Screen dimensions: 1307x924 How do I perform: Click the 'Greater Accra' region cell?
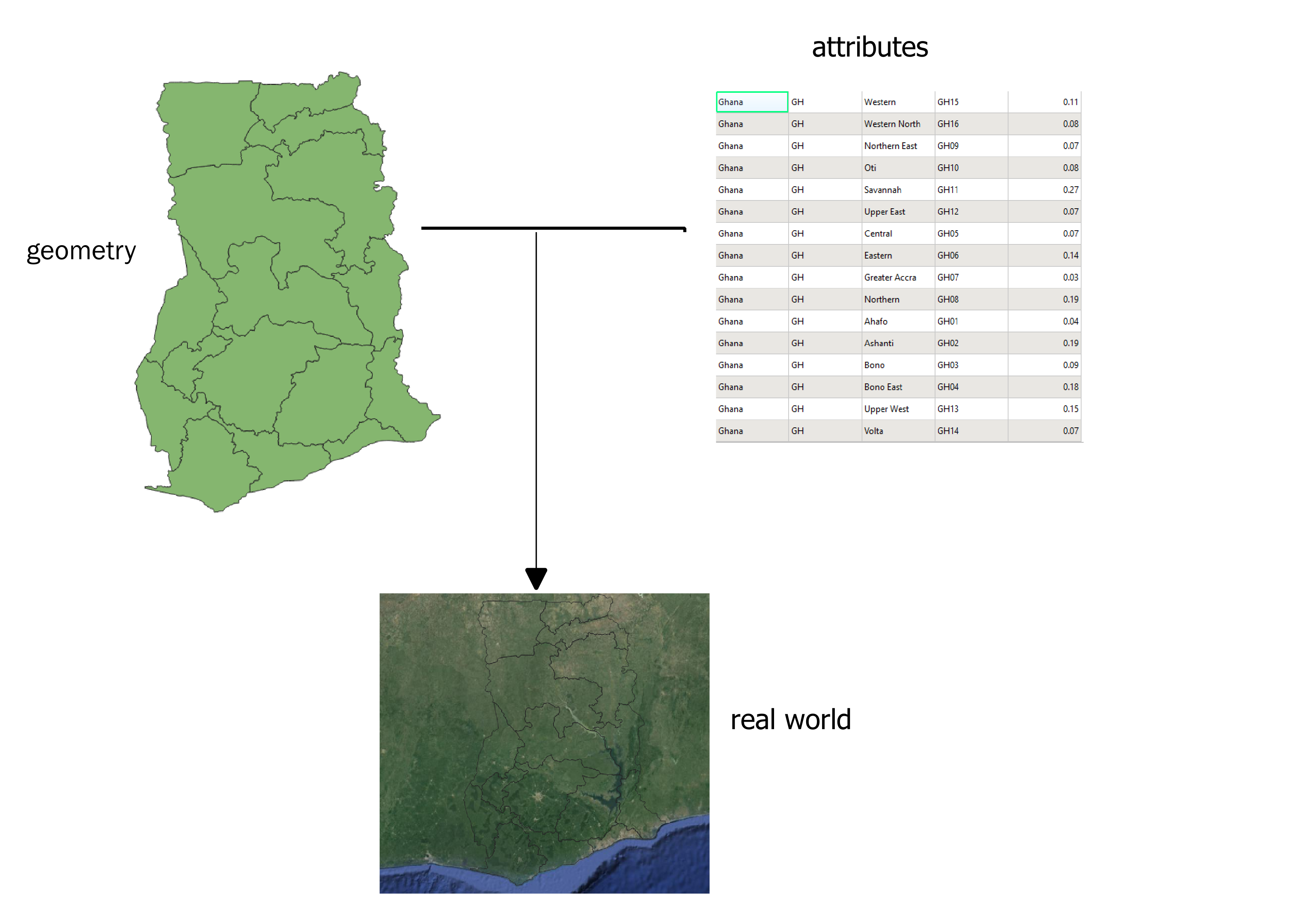(x=898, y=277)
